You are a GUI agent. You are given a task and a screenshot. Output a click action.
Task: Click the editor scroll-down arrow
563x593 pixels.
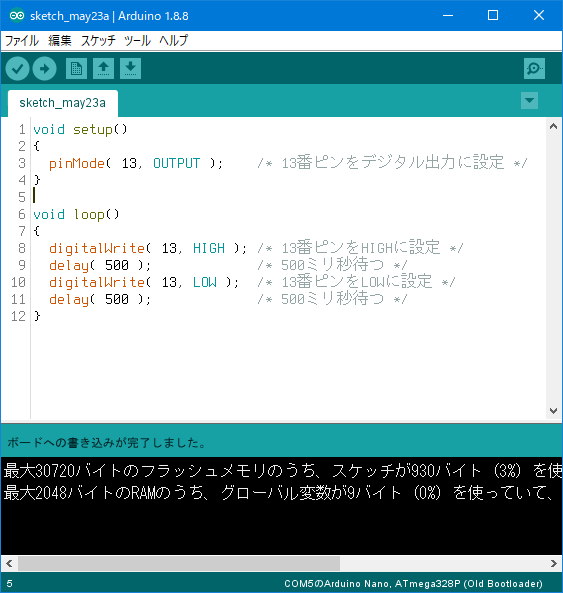pyautogui.click(x=554, y=411)
